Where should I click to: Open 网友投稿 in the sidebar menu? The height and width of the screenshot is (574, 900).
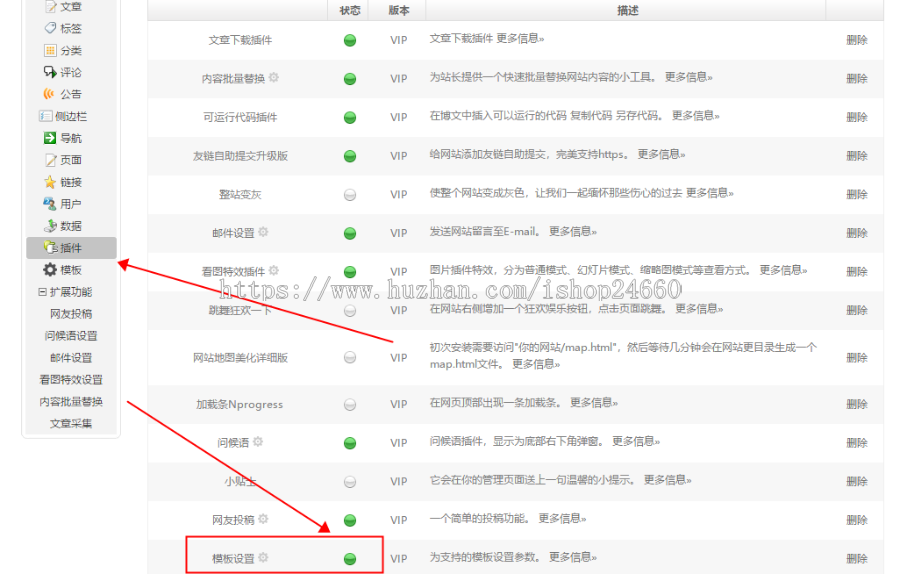click(71, 314)
